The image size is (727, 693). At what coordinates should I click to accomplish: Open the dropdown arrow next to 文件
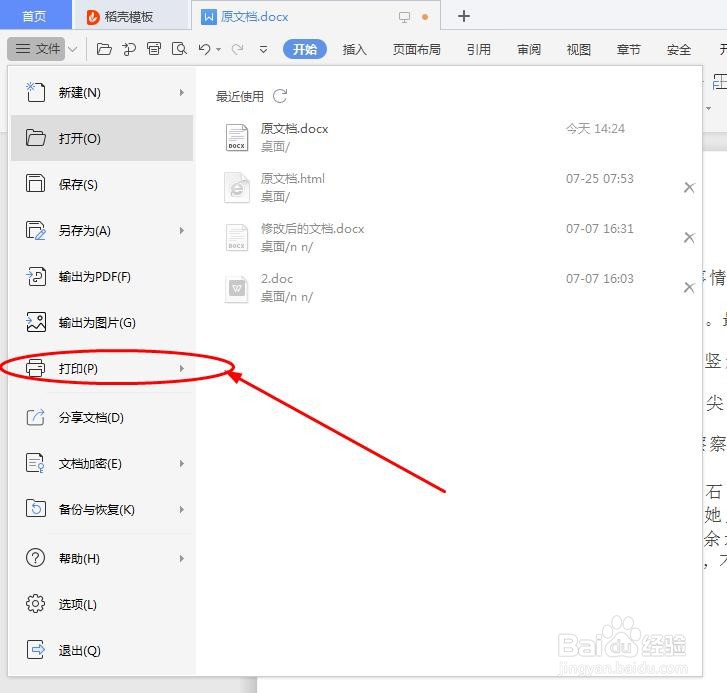[73, 49]
